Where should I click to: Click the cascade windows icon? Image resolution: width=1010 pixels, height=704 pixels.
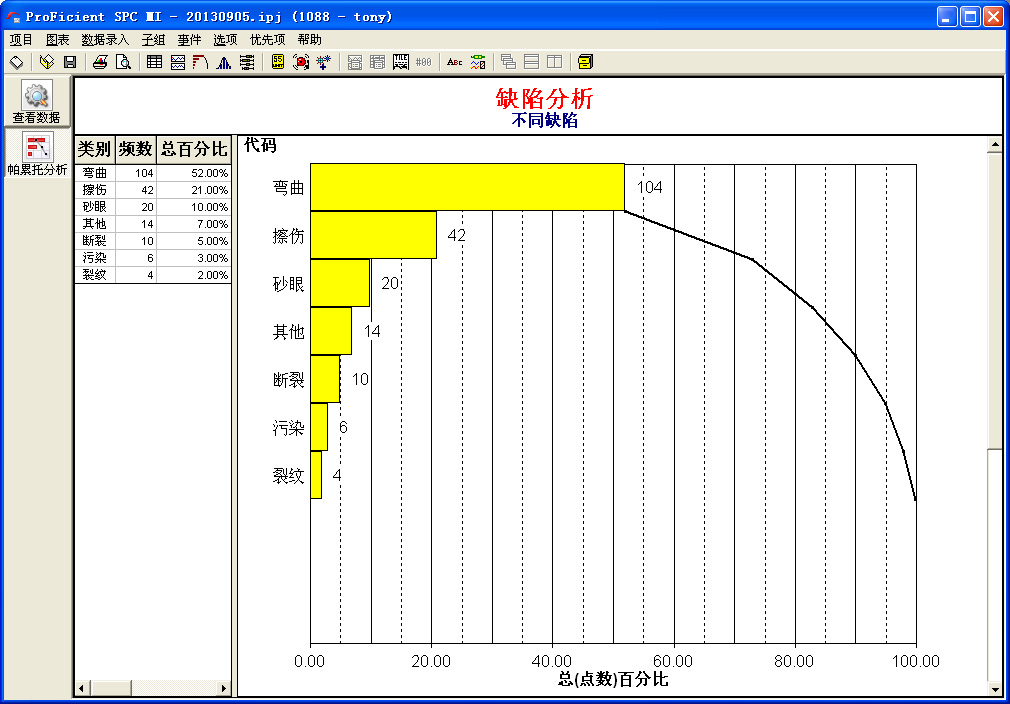508,62
